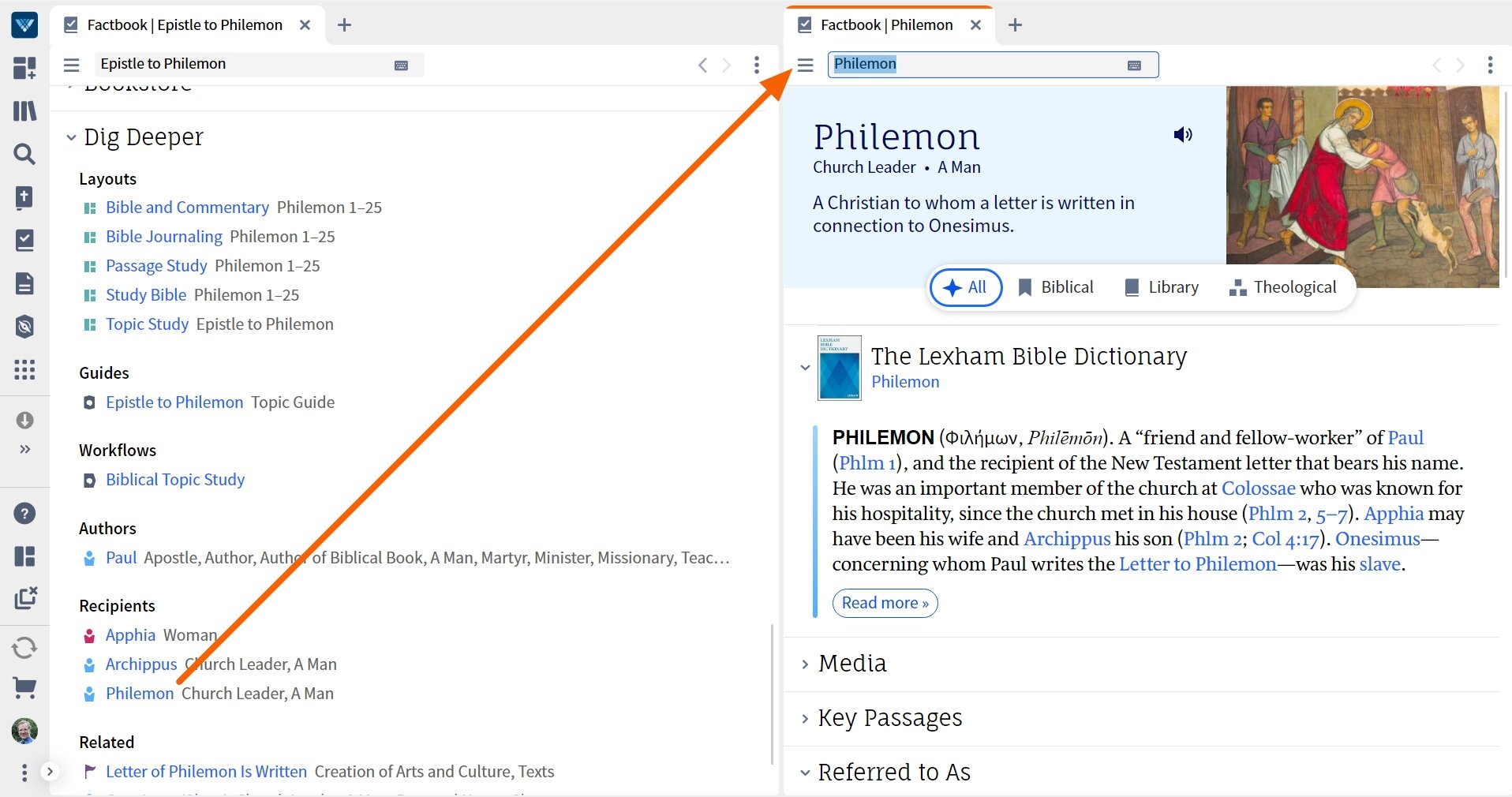Open Philemon recipient entry
Image resolution: width=1512 pixels, height=797 pixels.
pyautogui.click(x=140, y=694)
